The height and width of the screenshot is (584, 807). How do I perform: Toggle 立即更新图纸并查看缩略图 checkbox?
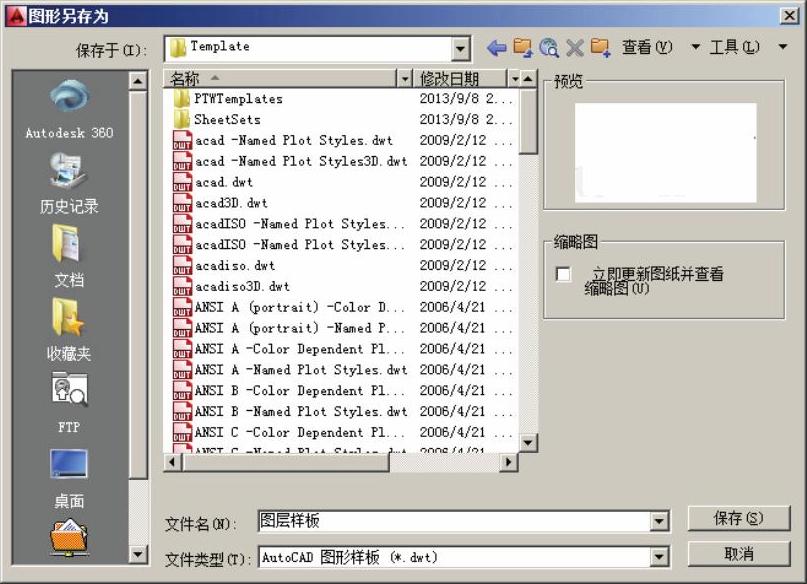(564, 275)
